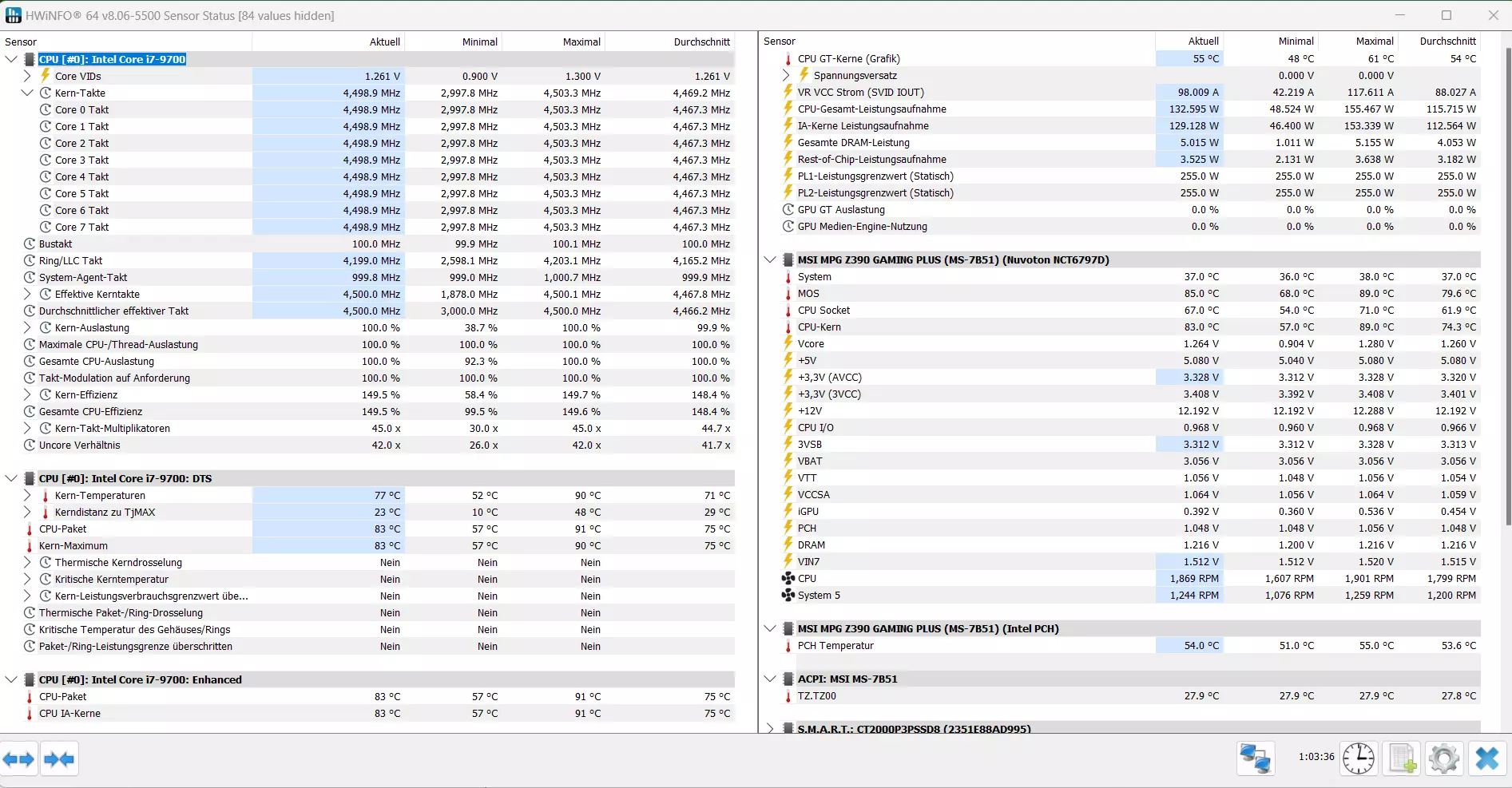
Task: Click lightning icon beside VR VCC Strom
Action: (788, 92)
